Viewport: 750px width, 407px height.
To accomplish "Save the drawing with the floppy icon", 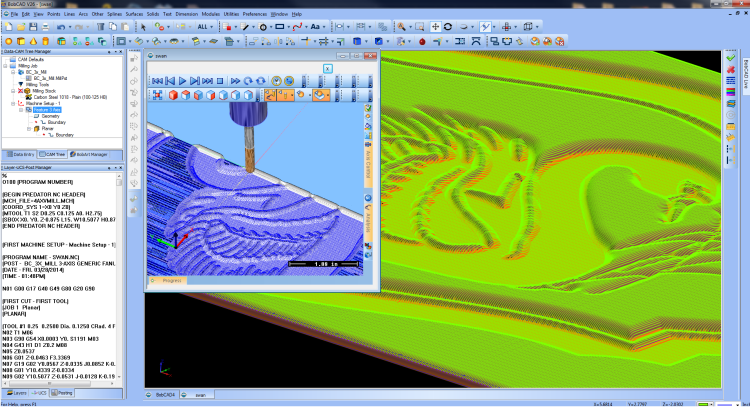I will 33,27.
